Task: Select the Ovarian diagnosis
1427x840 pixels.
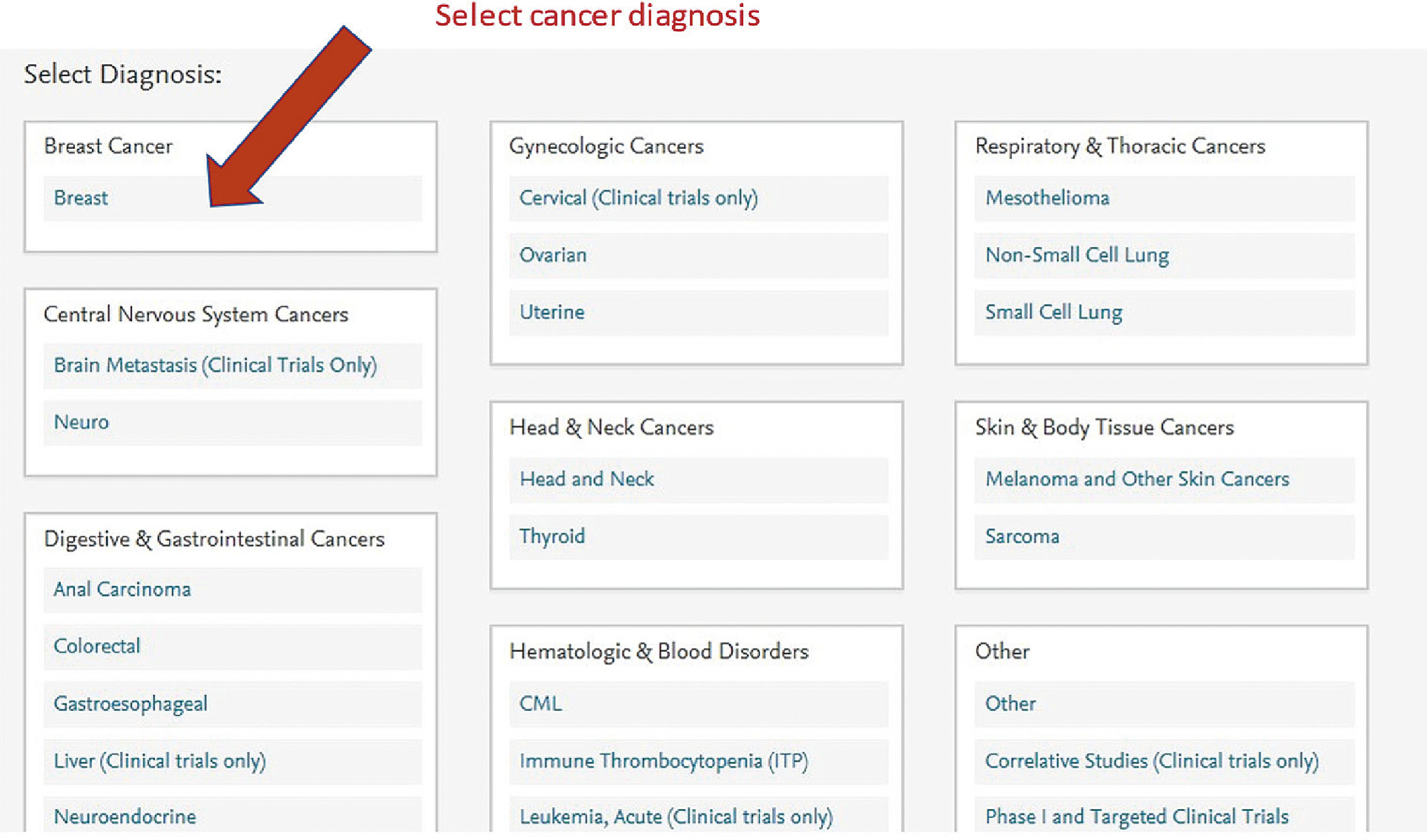Action: pyautogui.click(x=552, y=255)
